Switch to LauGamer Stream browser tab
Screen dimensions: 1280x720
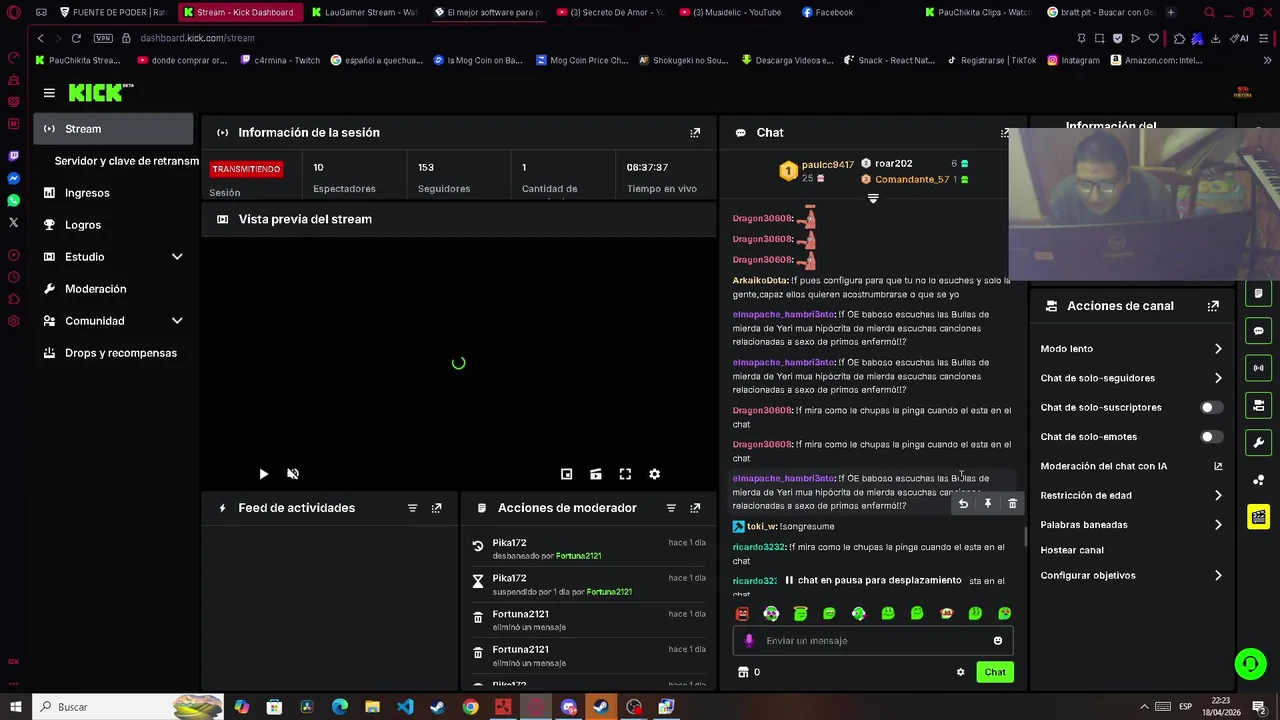363,12
